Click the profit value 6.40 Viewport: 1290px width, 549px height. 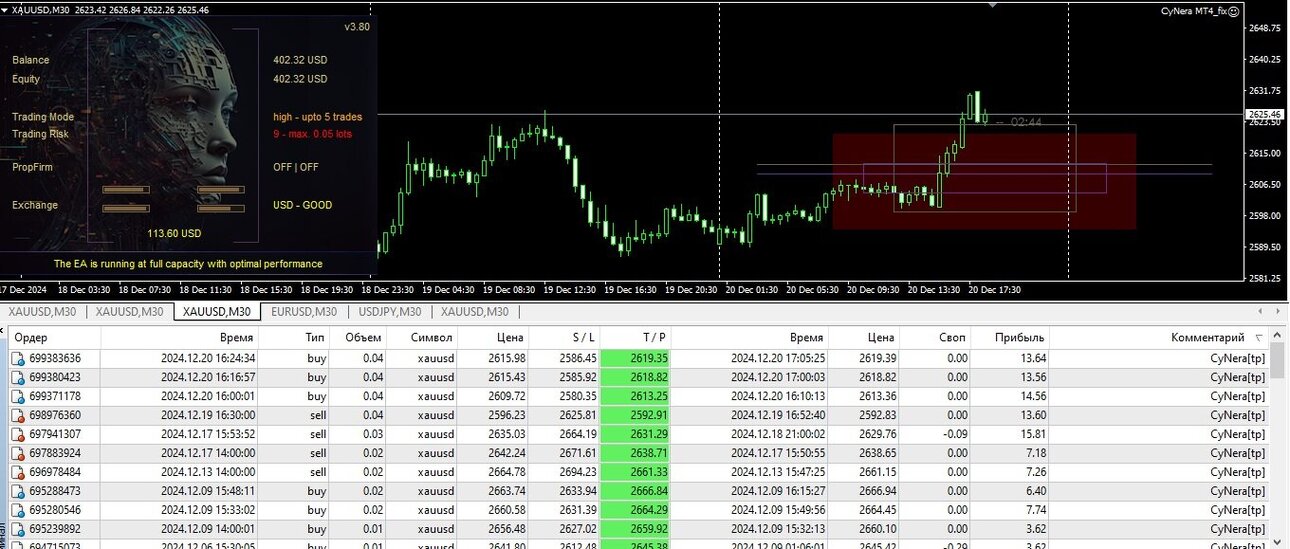coord(1034,491)
